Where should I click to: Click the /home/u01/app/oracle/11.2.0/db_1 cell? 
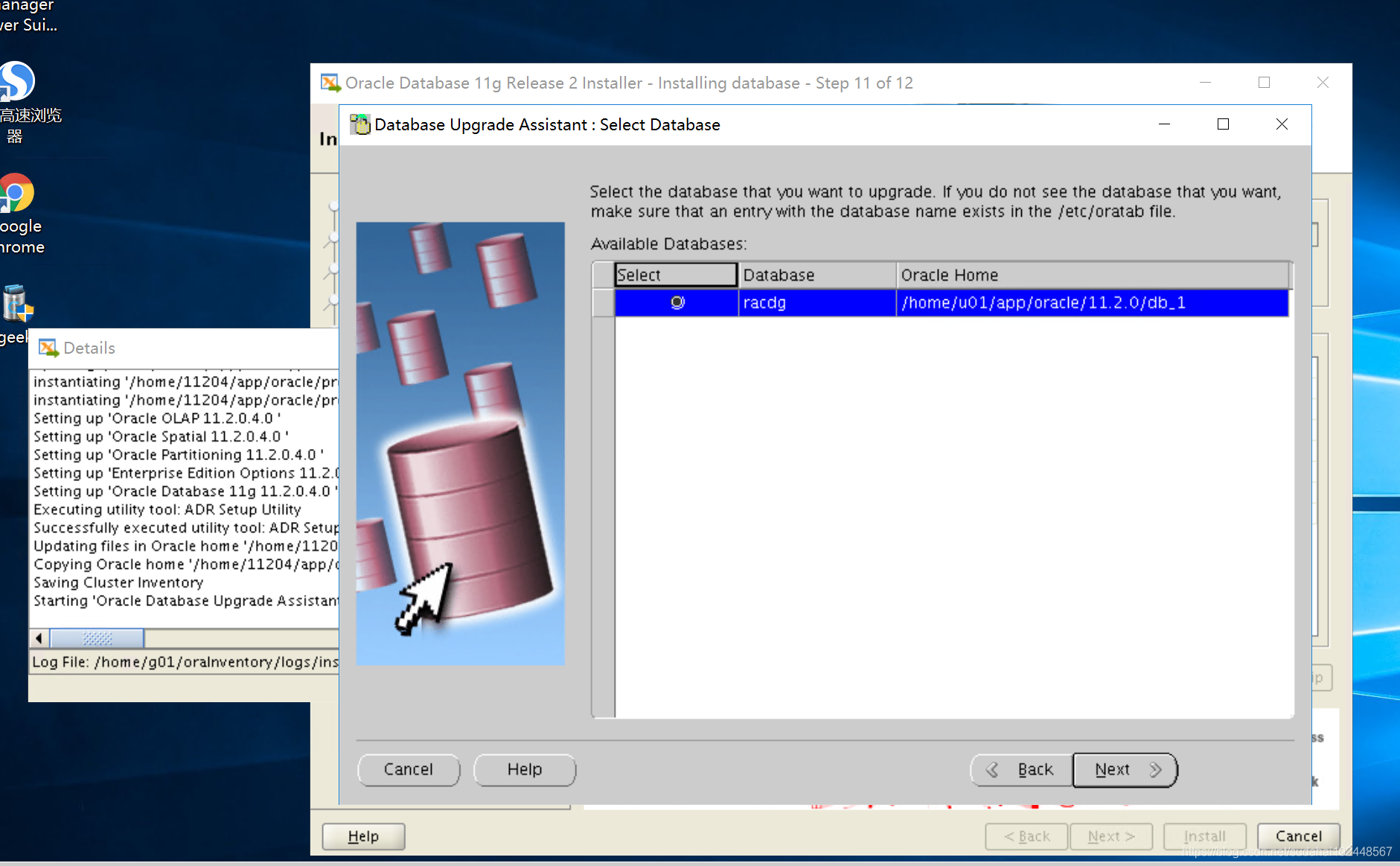coord(1093,302)
